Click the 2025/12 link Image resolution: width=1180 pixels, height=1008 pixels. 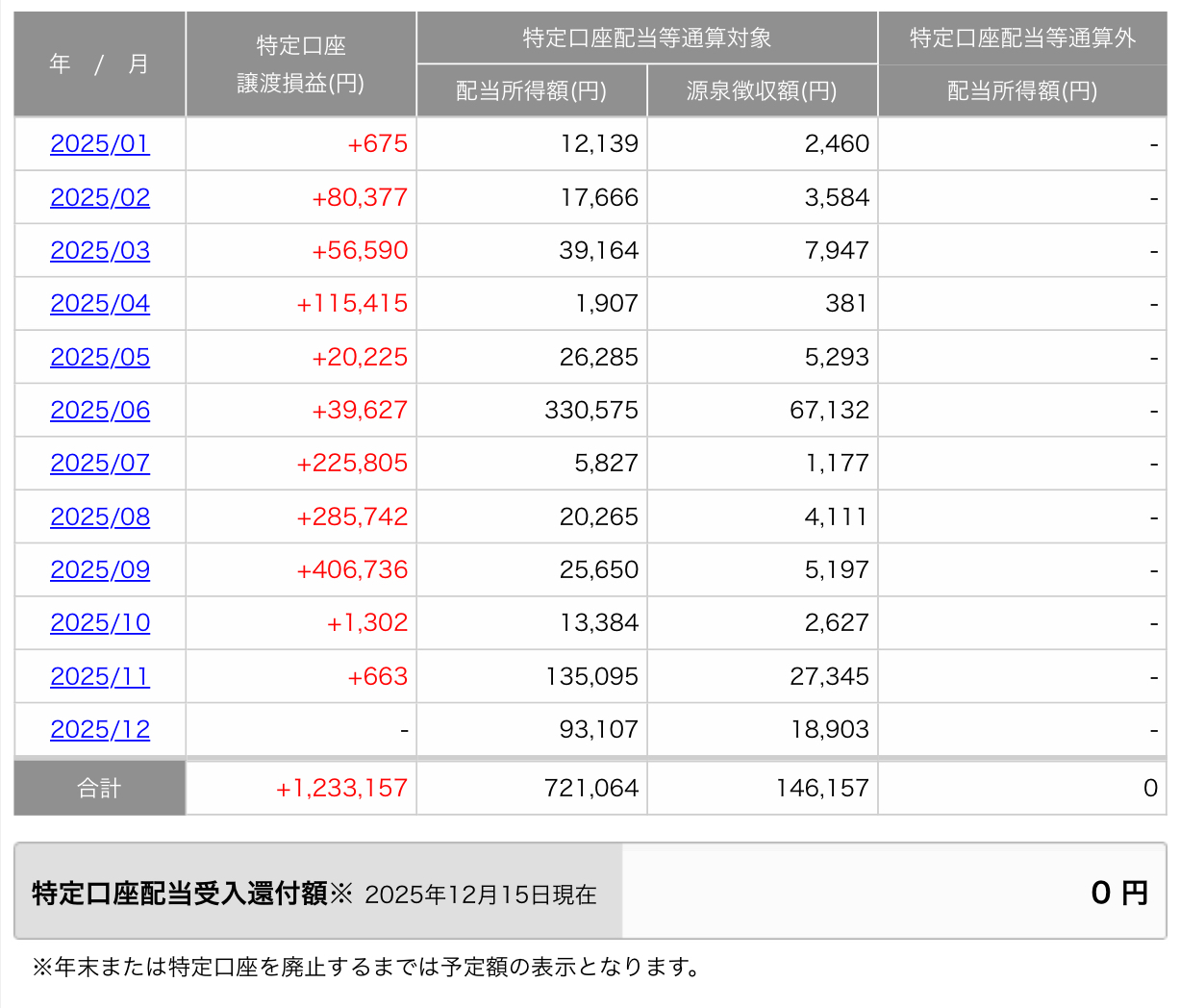pos(100,730)
